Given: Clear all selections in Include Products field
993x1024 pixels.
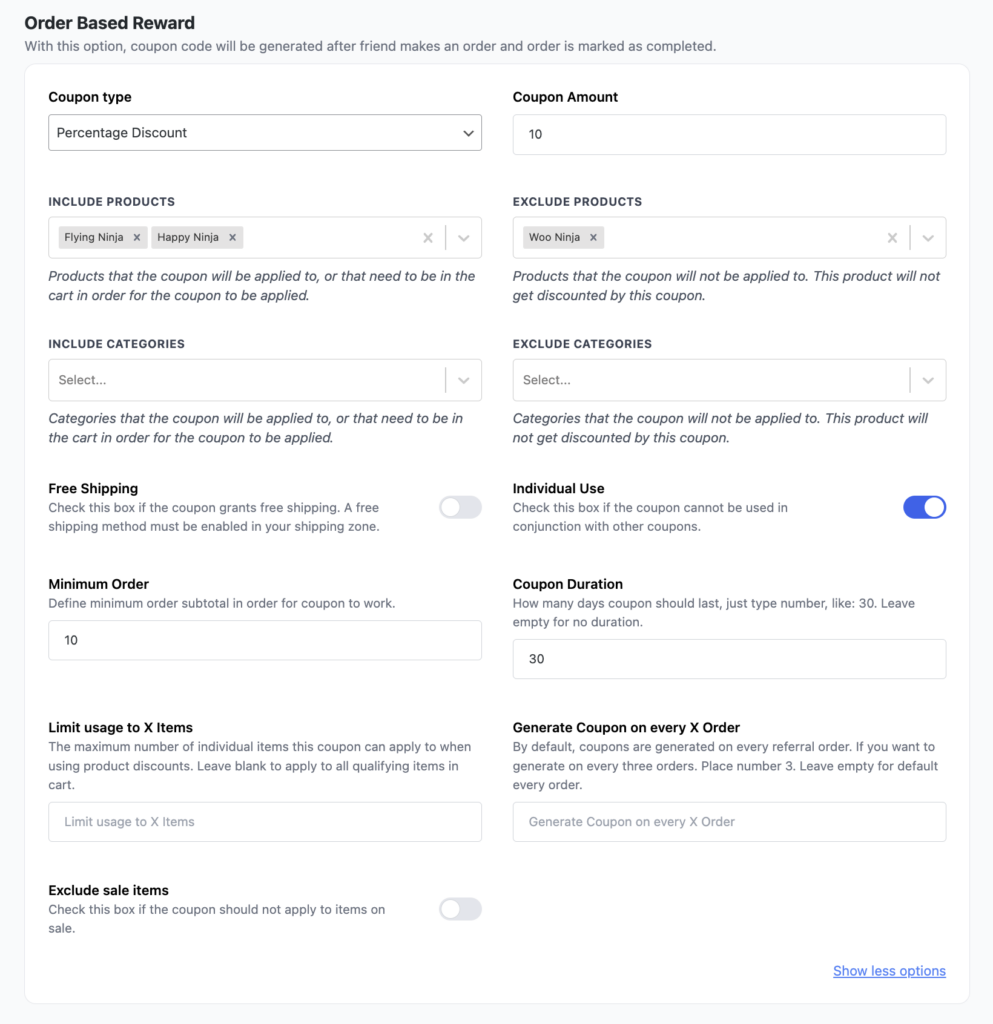Looking at the screenshot, I should (428, 237).
